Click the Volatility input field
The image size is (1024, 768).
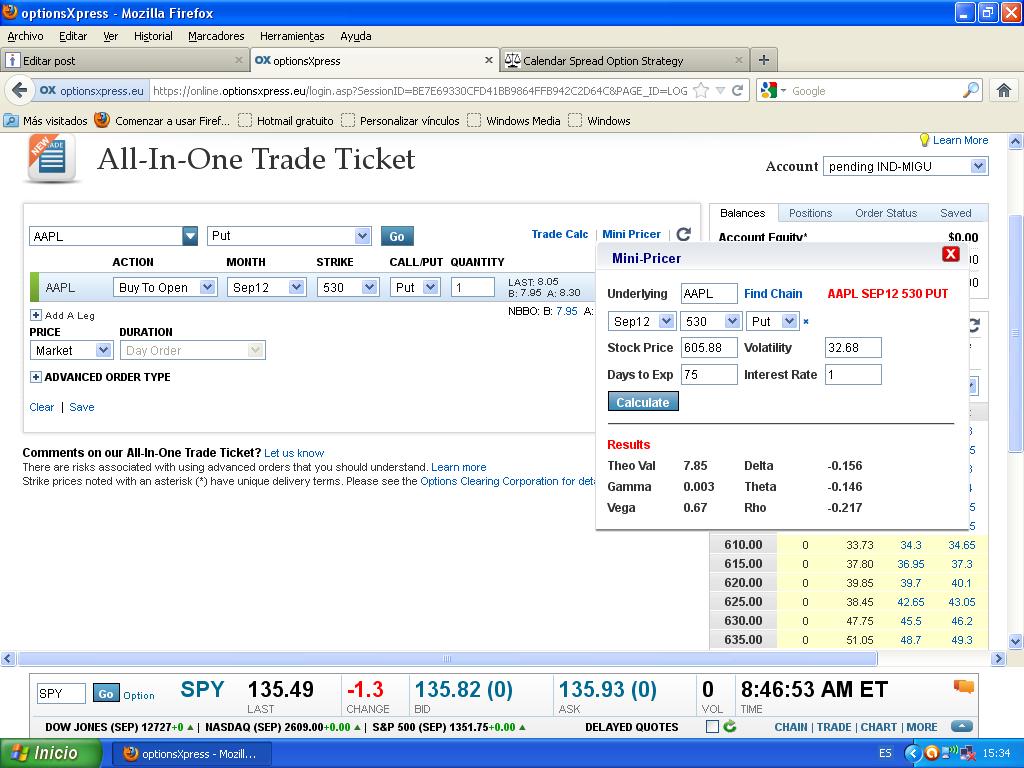pyautogui.click(x=853, y=348)
